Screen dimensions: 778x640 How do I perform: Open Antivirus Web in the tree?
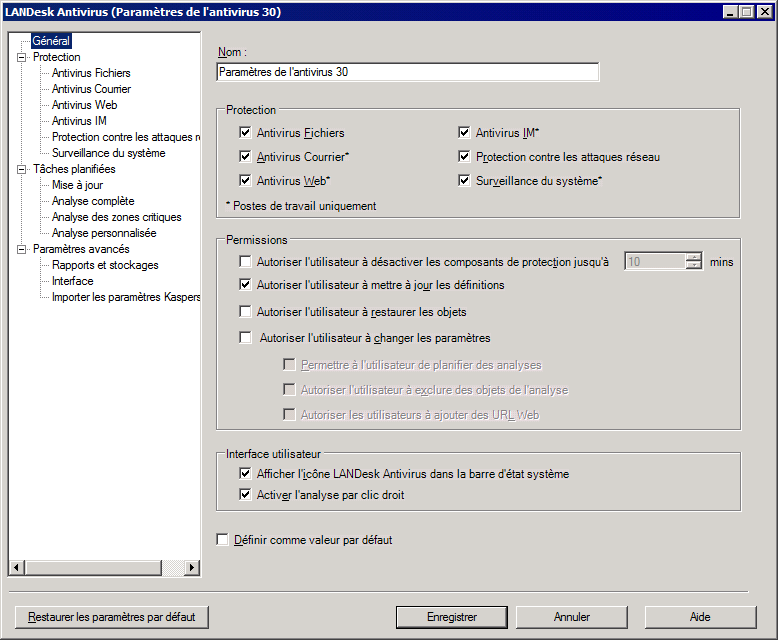coord(84,105)
